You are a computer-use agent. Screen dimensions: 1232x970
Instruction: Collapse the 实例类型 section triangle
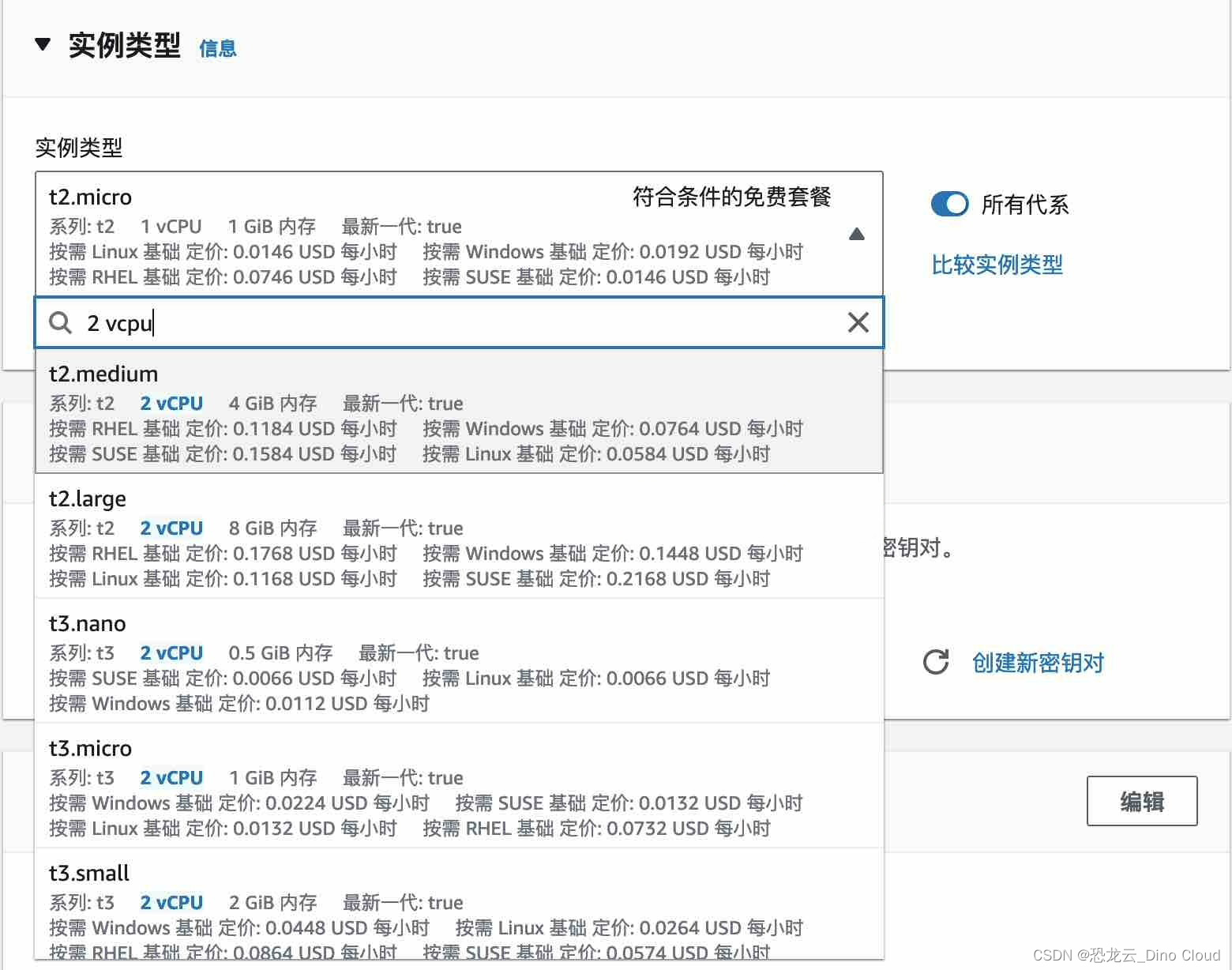point(43,45)
